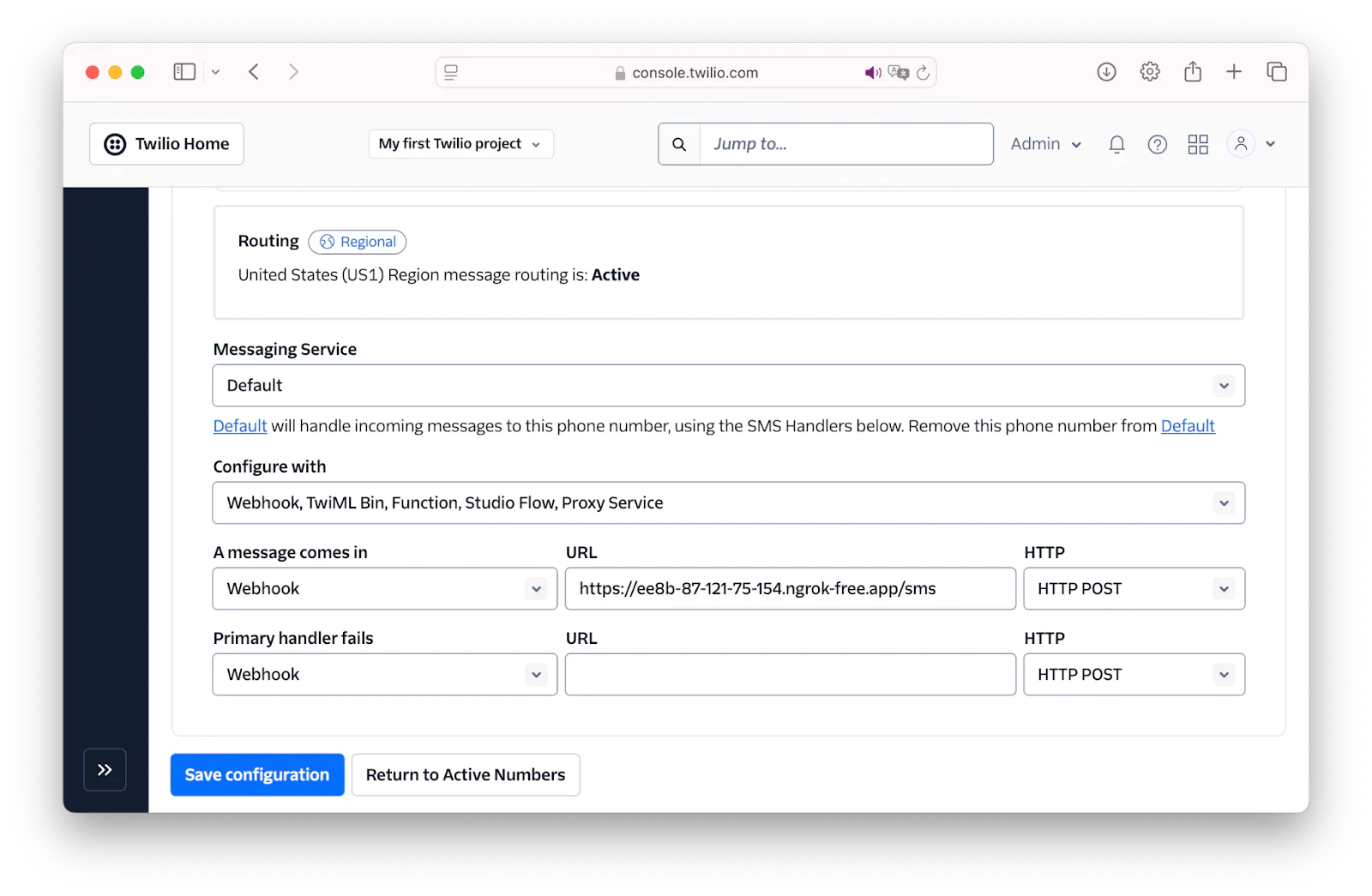Click the Downloads arrow icon in the toolbar
Viewport: 1372px width, 896px height.
point(1106,72)
